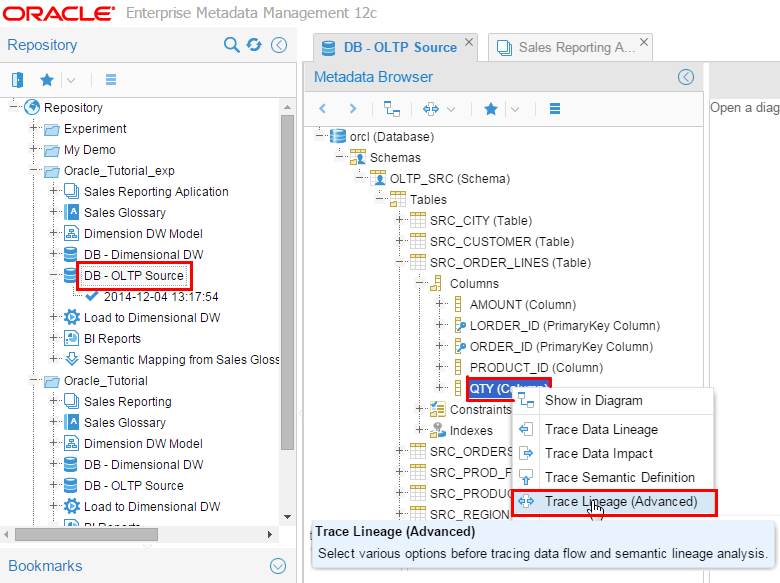Expand the Bookmarks panel chevron
The width and height of the screenshot is (780, 583).
278,566
